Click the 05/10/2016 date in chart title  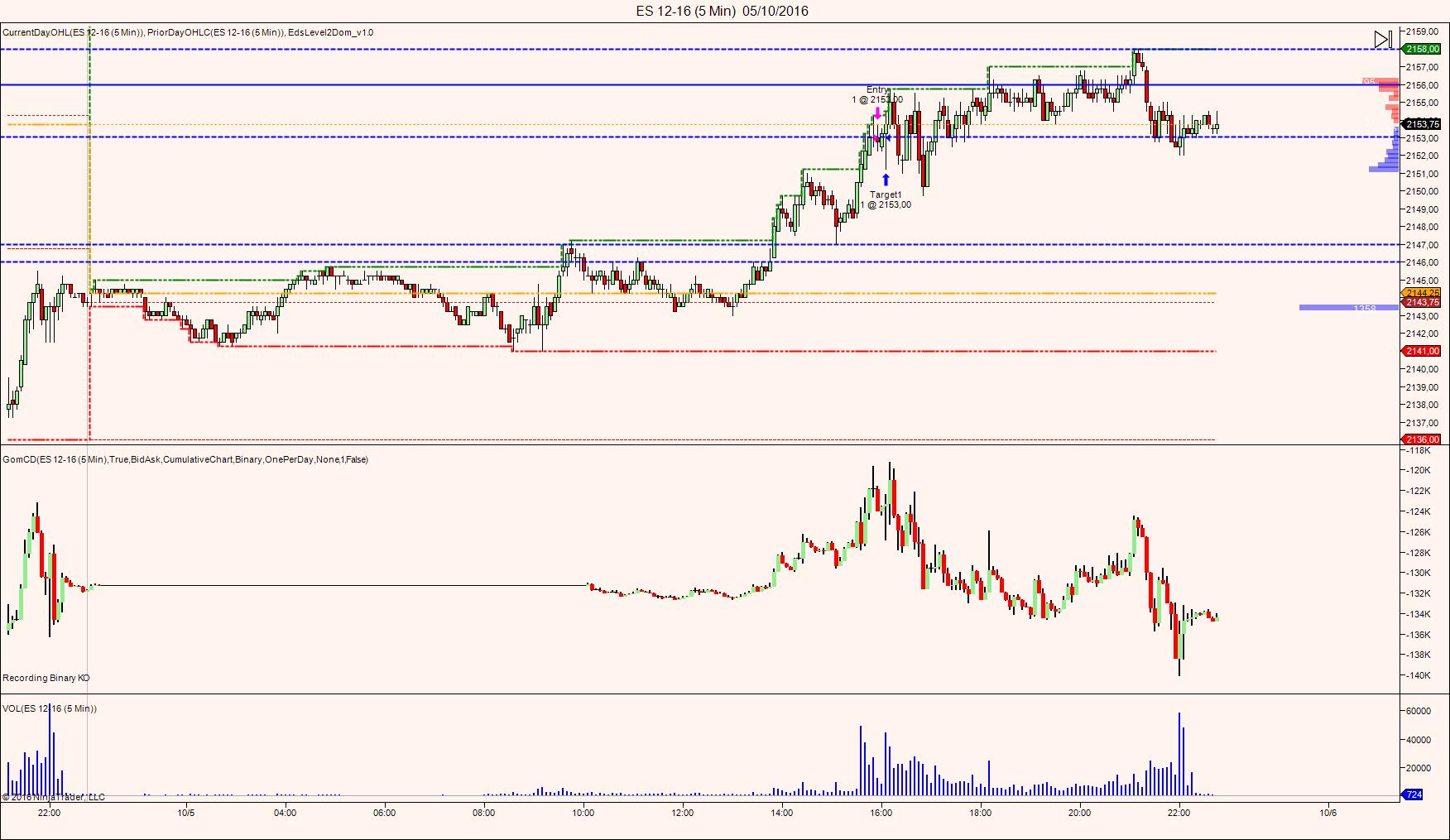775,11
